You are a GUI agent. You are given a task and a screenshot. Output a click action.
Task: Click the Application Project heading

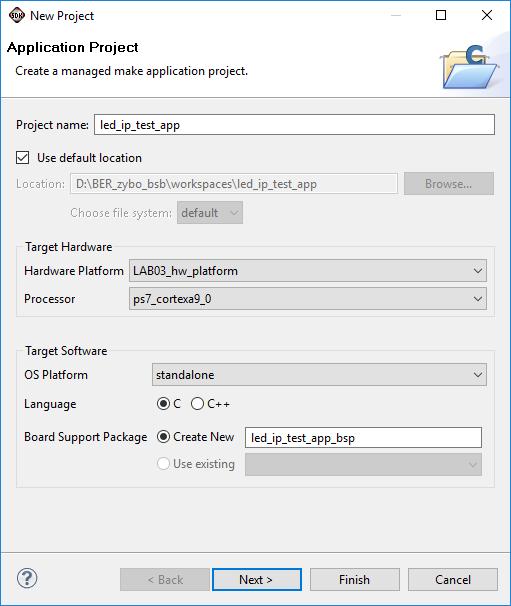(x=73, y=47)
